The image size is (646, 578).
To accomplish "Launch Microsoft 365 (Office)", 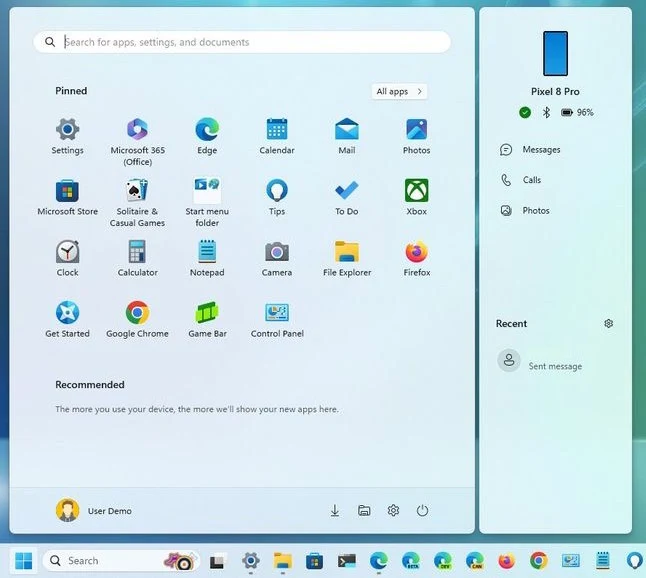I will pyautogui.click(x=138, y=142).
